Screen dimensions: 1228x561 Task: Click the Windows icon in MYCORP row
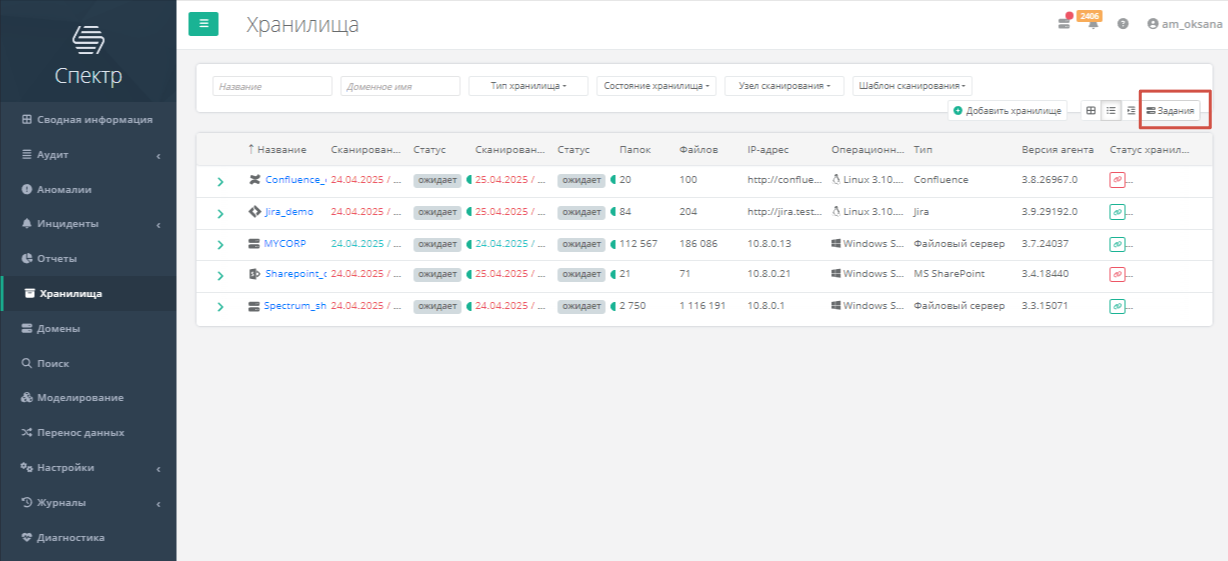tap(836, 243)
